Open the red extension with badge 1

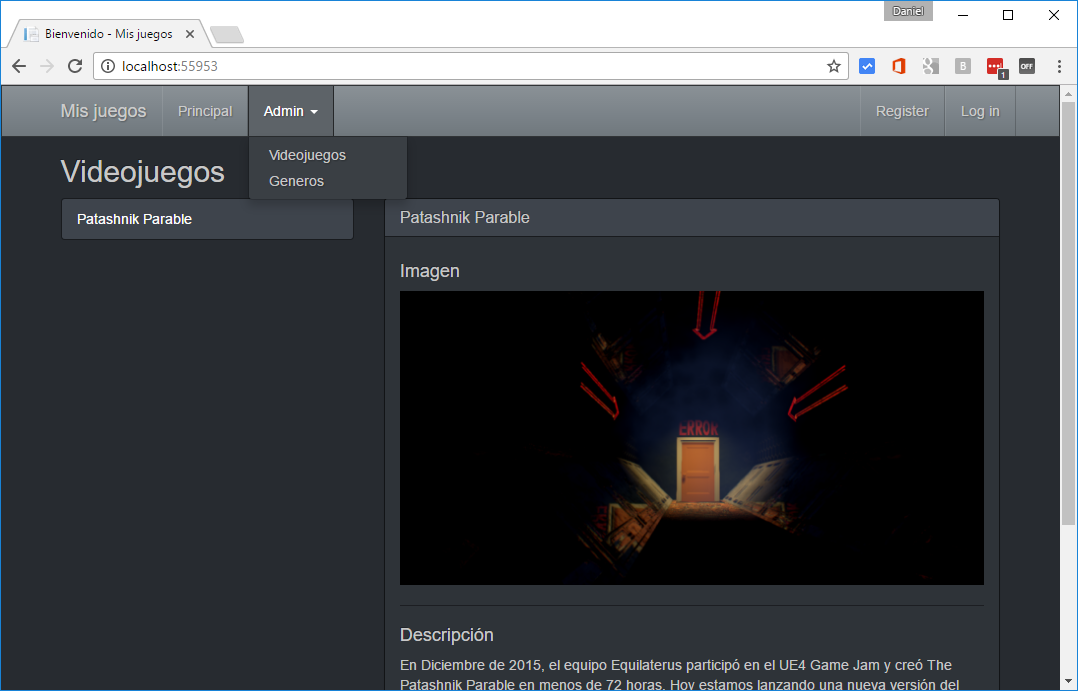[996, 67]
